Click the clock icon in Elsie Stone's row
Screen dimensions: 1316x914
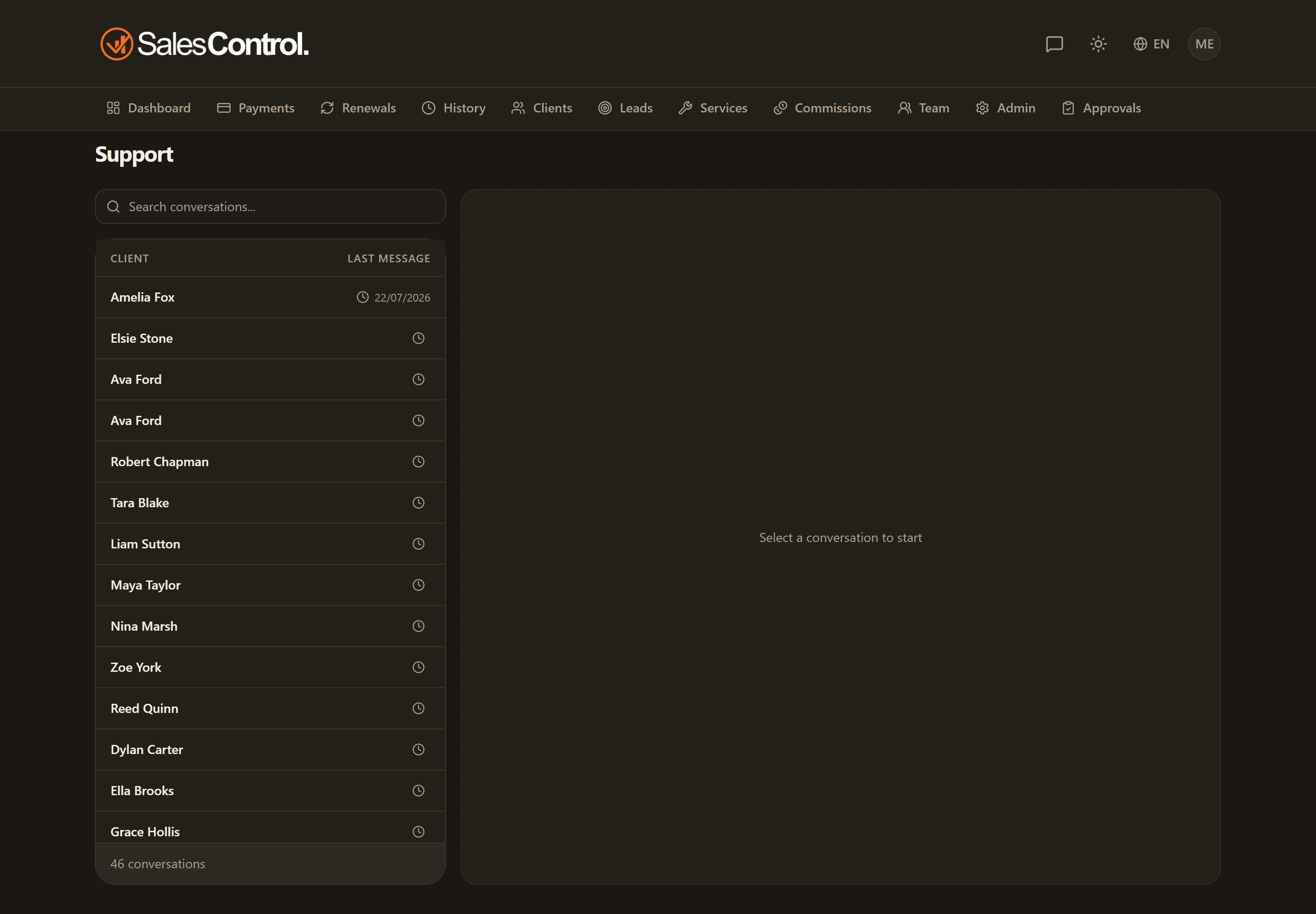coord(419,339)
